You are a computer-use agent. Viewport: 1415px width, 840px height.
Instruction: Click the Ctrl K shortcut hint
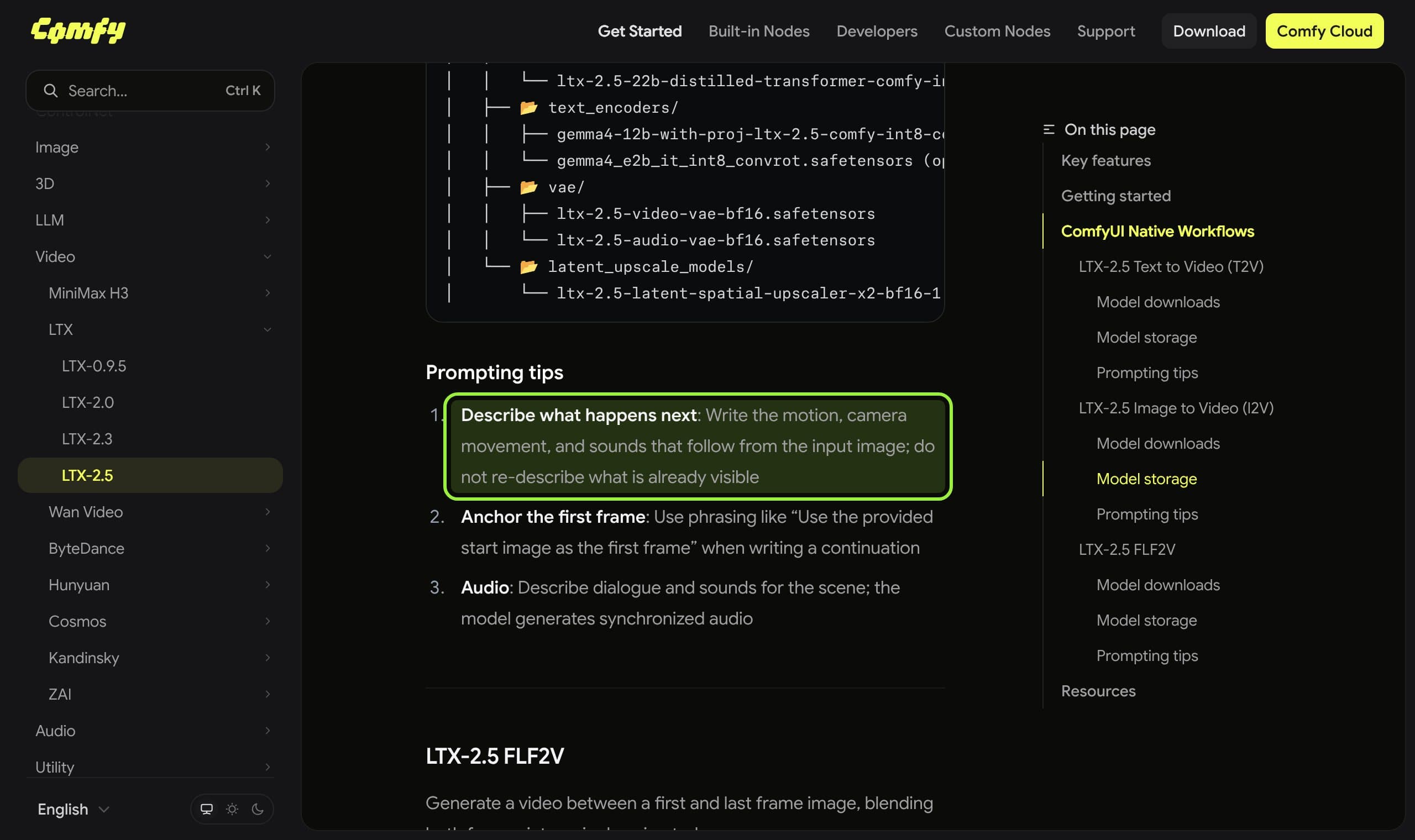coord(243,91)
